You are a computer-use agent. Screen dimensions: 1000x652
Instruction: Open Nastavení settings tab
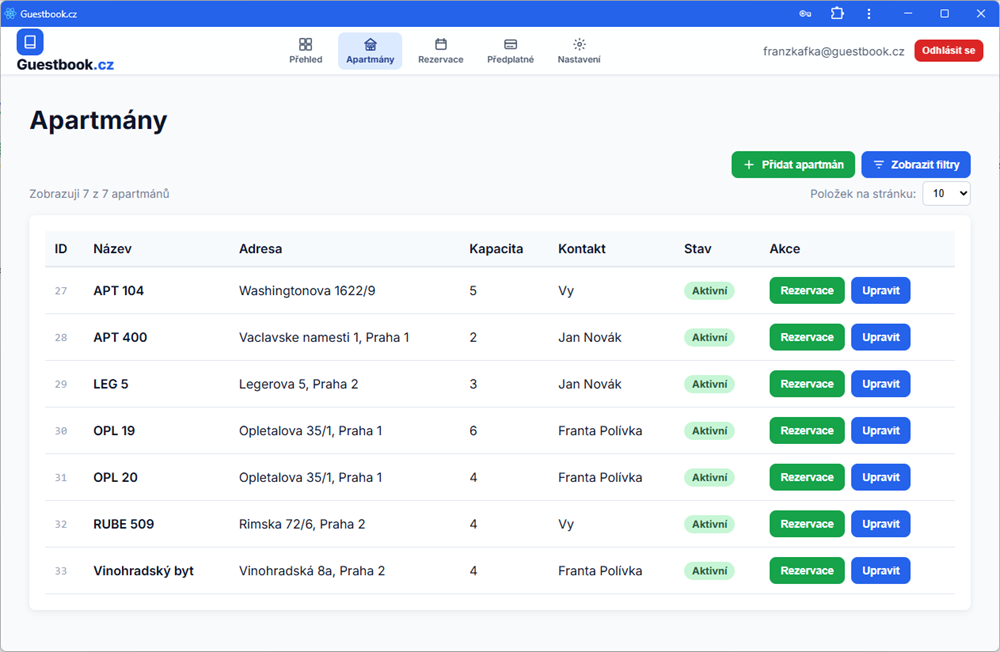tap(579, 51)
